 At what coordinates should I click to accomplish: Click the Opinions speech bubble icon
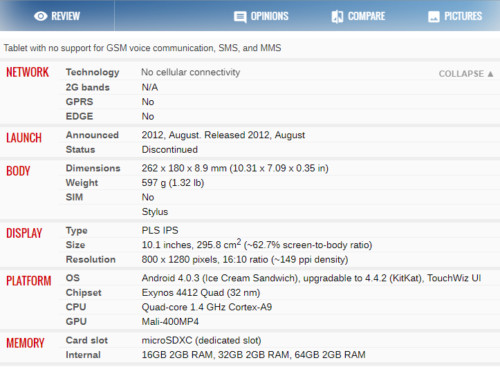pyautogui.click(x=240, y=17)
